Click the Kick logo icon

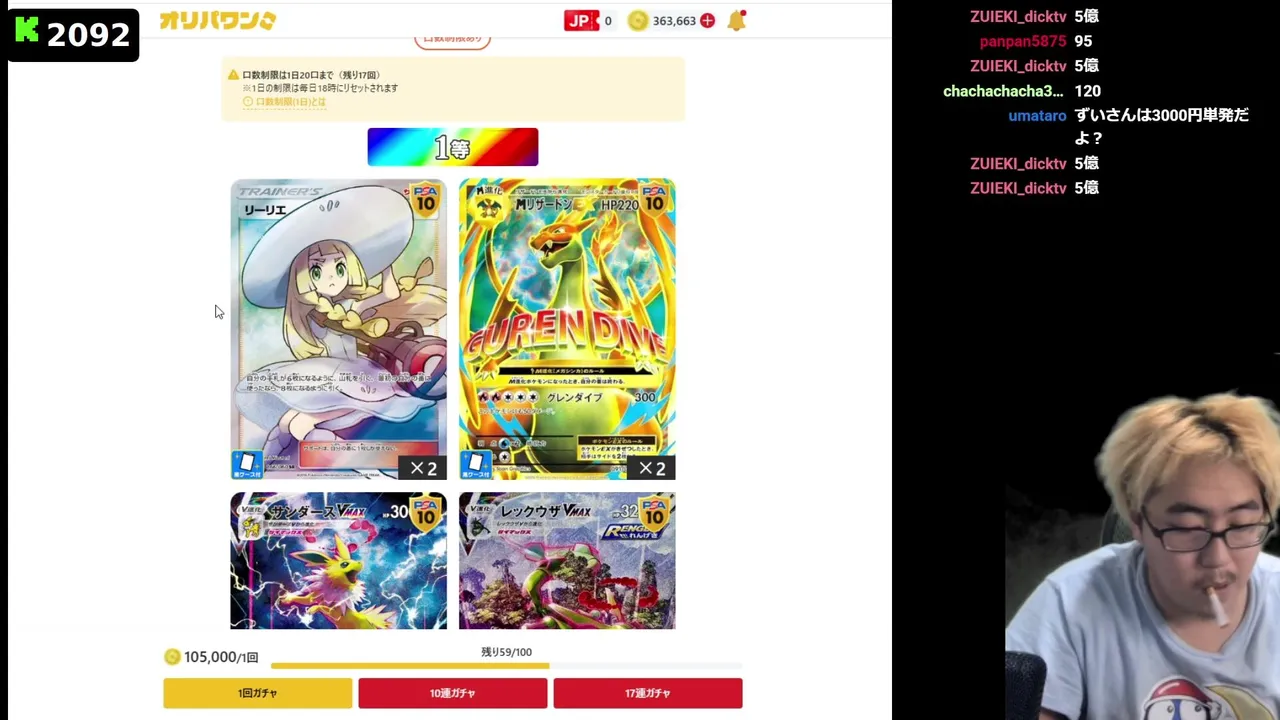point(27,31)
